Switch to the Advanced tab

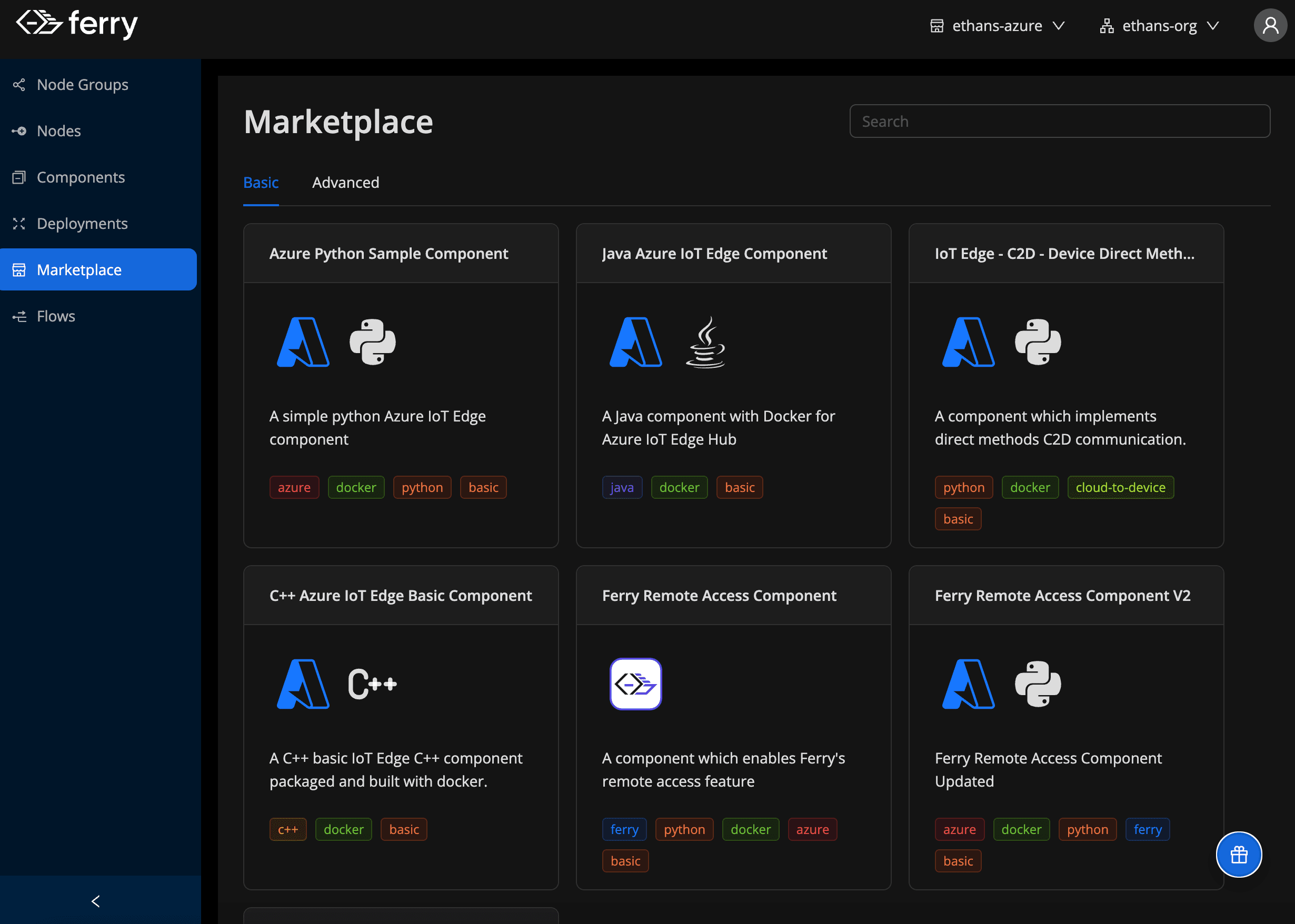345,183
